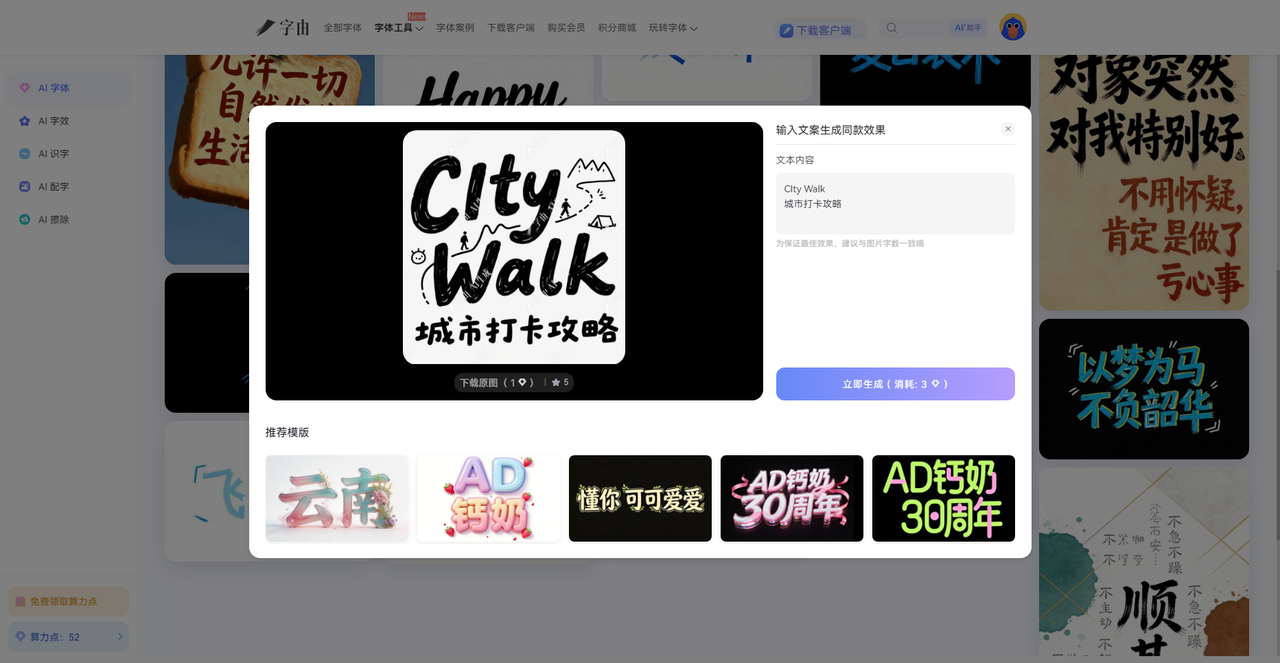Viewport: 1280px width, 663px height.
Task: Select AI 擦除 in the sidebar
Action: coord(54,220)
